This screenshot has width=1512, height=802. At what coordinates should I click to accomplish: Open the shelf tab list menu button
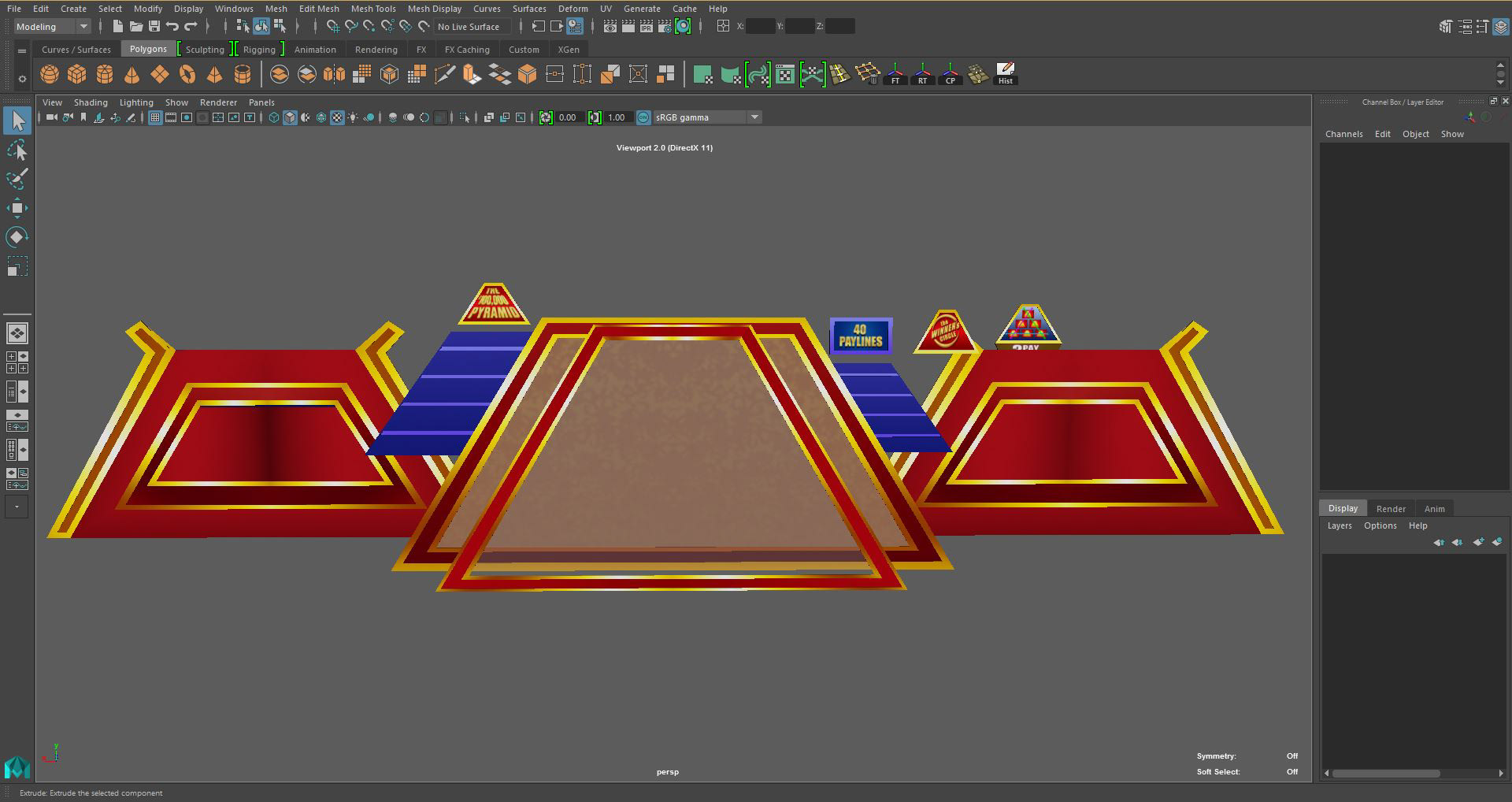pyautogui.click(x=22, y=50)
